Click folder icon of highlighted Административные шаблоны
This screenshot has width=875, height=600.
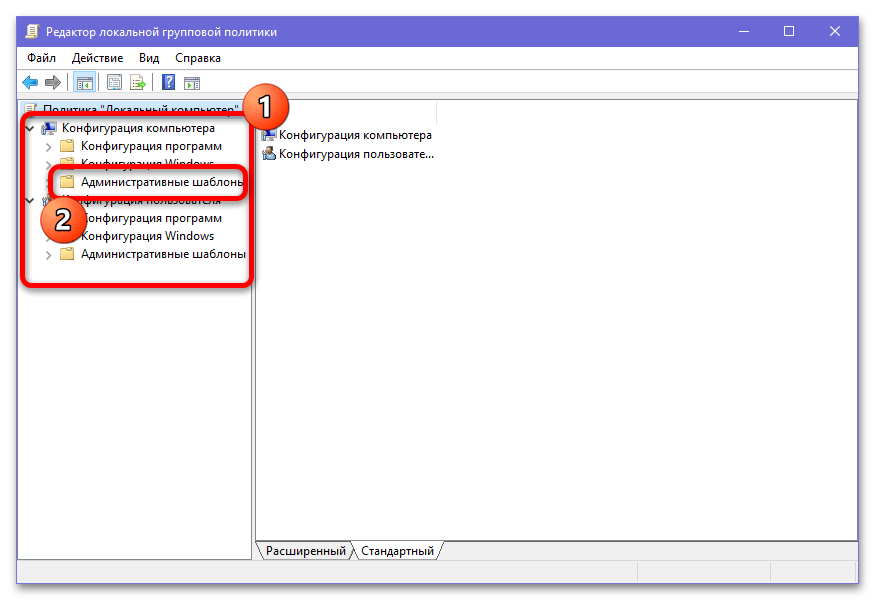click(x=67, y=182)
